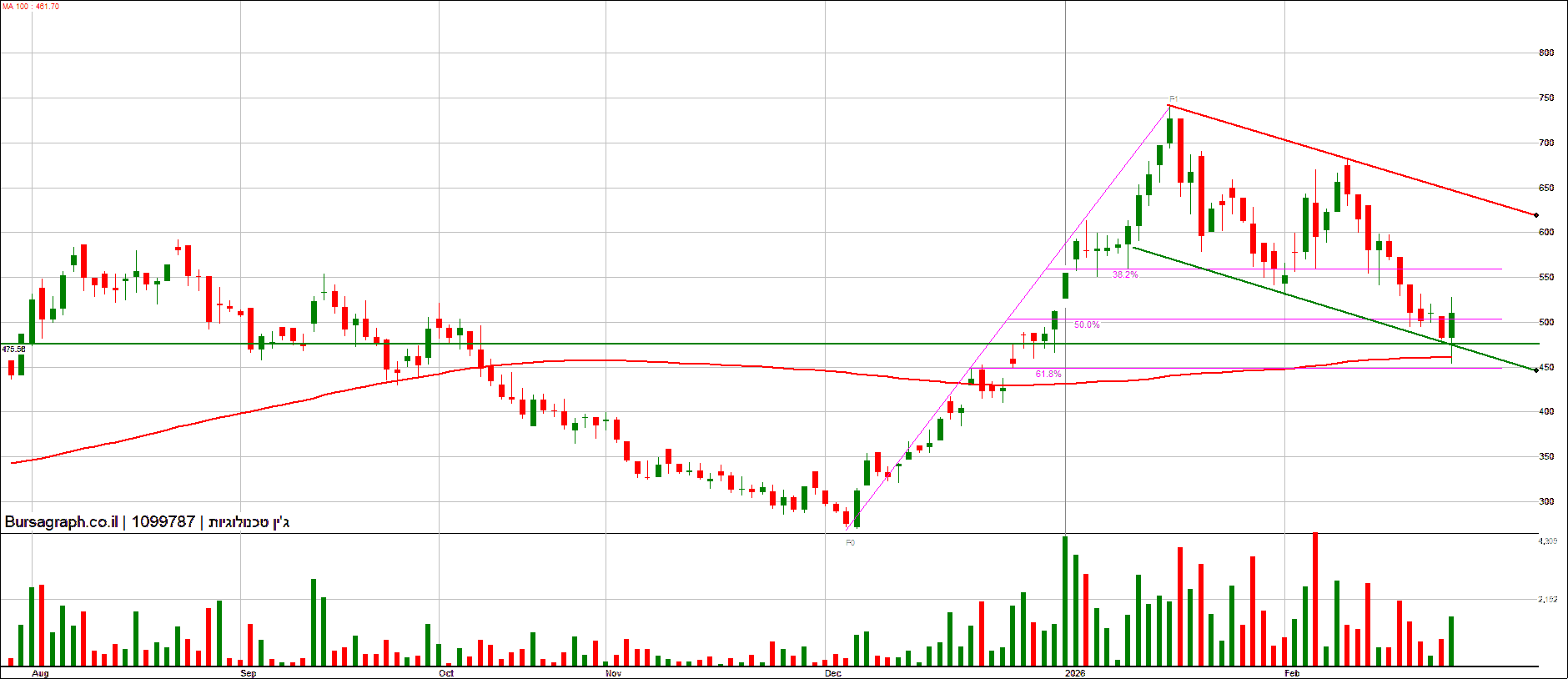The image size is (1568, 679).
Task: Select the Oct label on the time axis
Action: click(x=446, y=673)
